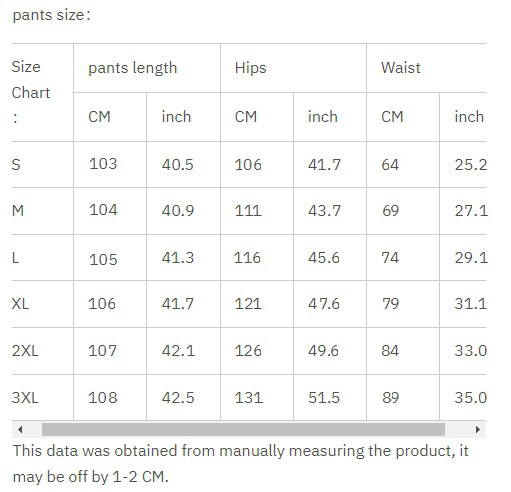
Task: Click the horizontal scrollbar thumb
Action: 243,429
